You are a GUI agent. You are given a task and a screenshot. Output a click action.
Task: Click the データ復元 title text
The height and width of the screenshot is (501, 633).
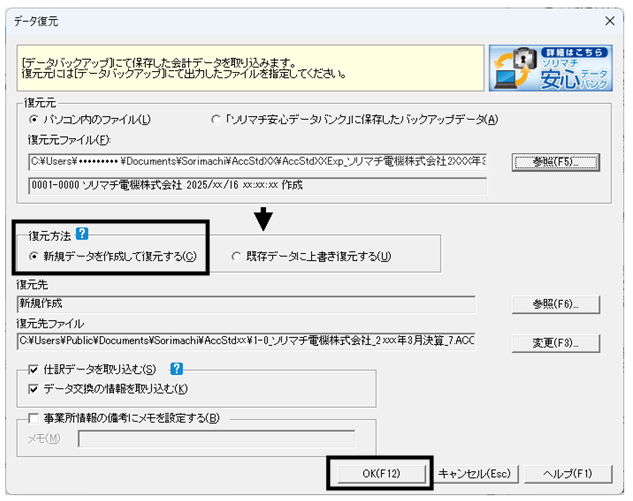[36, 21]
